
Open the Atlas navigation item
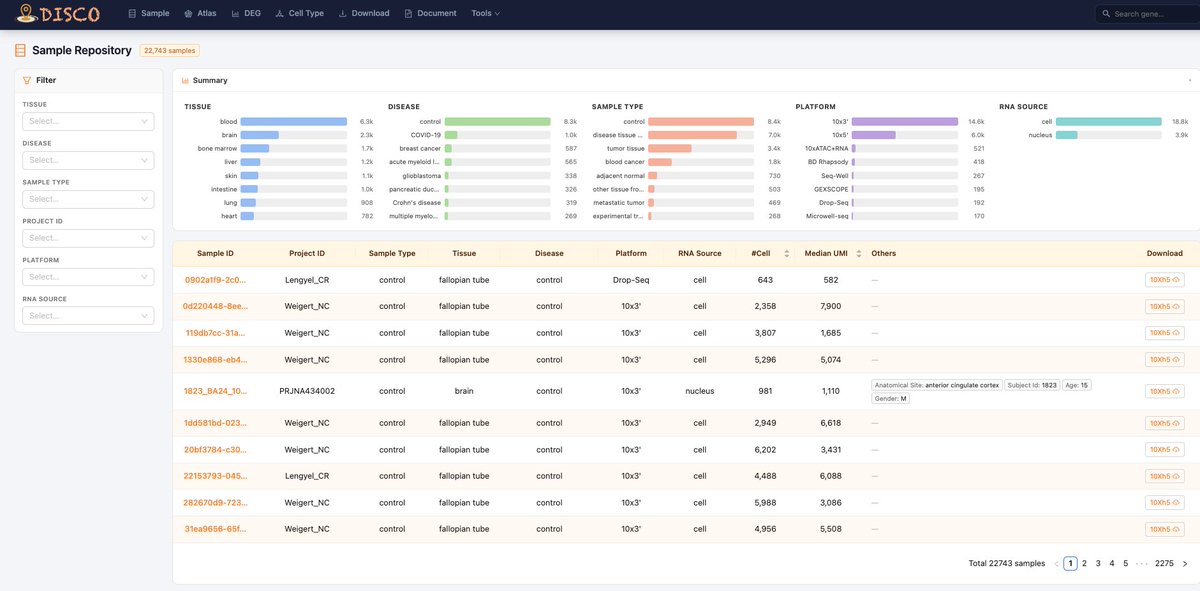click(200, 14)
